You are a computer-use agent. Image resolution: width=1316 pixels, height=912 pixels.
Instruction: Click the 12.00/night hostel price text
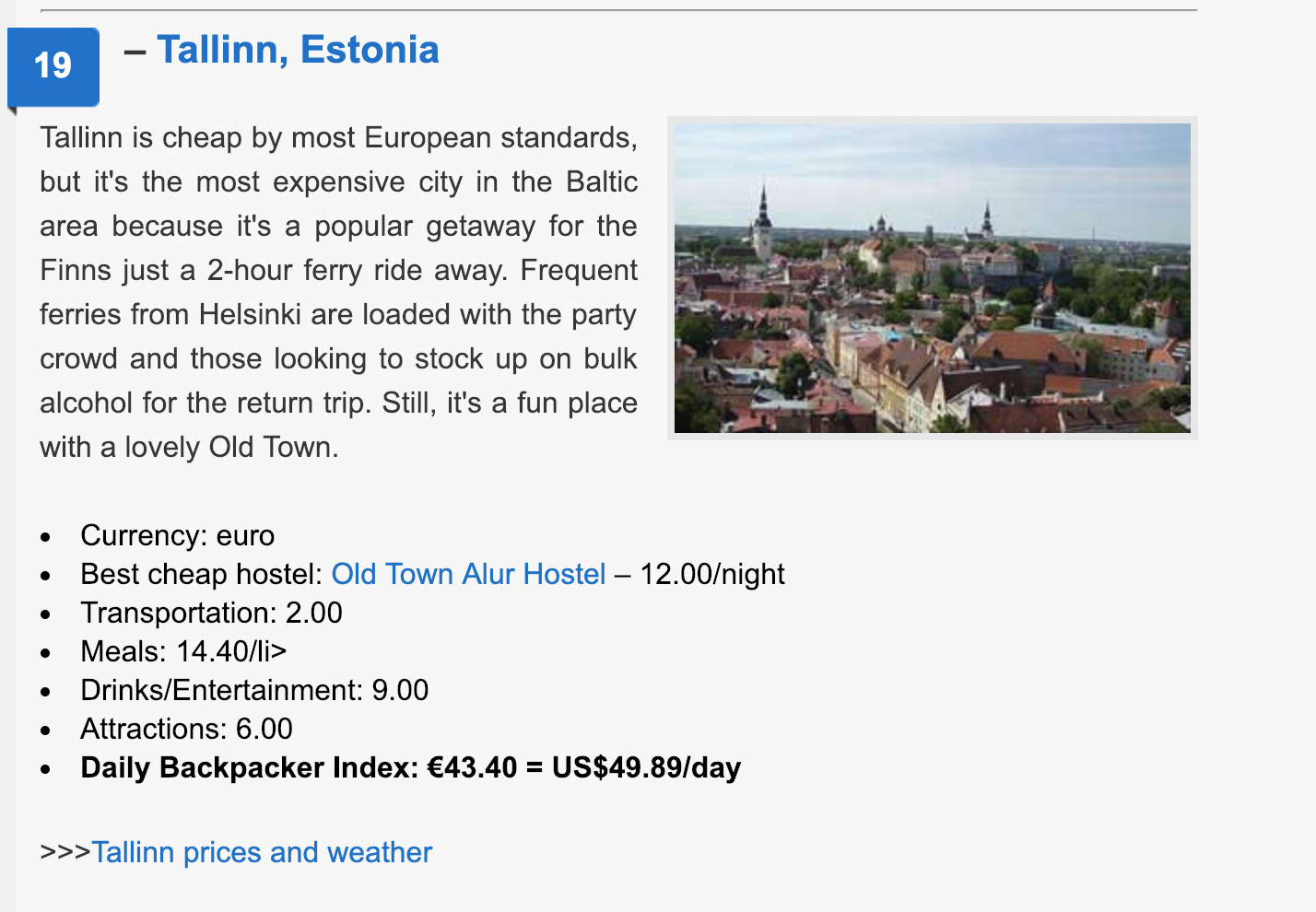(712, 574)
